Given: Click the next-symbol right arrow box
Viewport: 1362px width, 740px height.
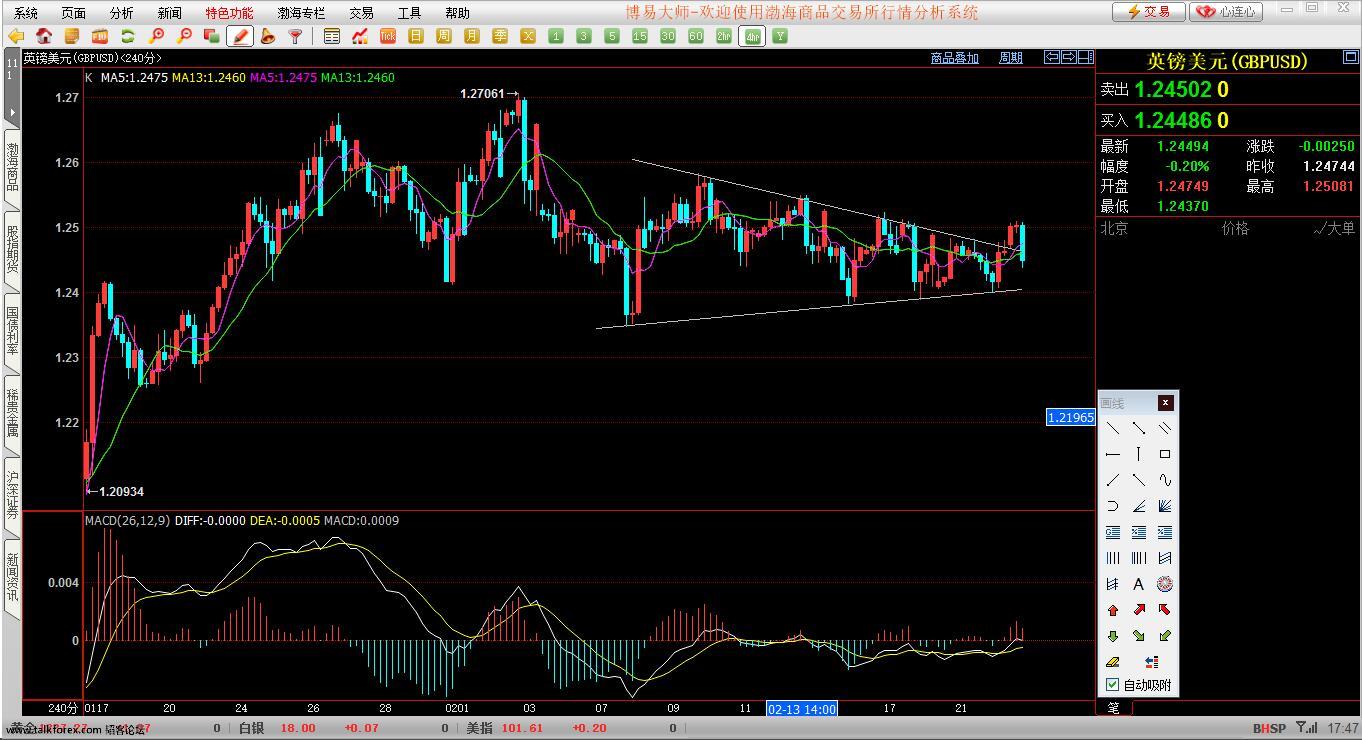Looking at the screenshot, I should click(x=1069, y=58).
